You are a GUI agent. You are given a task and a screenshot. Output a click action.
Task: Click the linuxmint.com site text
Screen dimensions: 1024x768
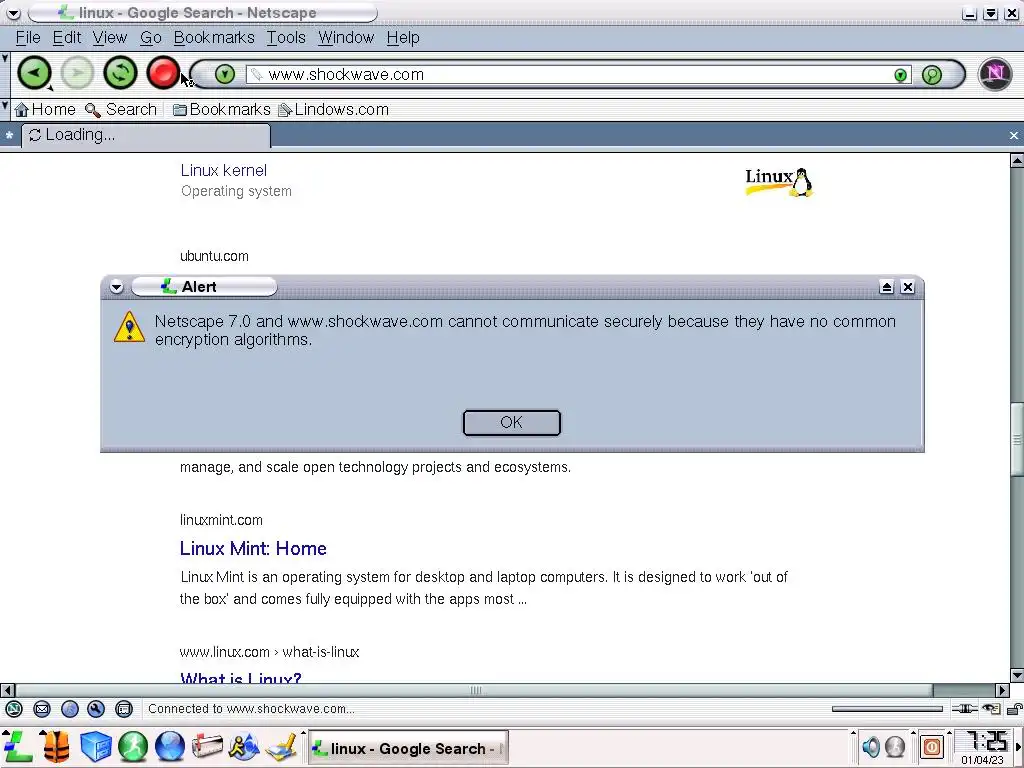(x=221, y=520)
